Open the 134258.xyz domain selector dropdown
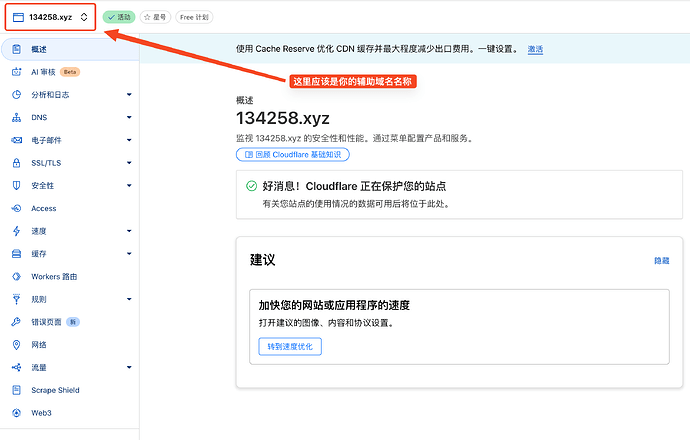690x440 pixels. 50,17
